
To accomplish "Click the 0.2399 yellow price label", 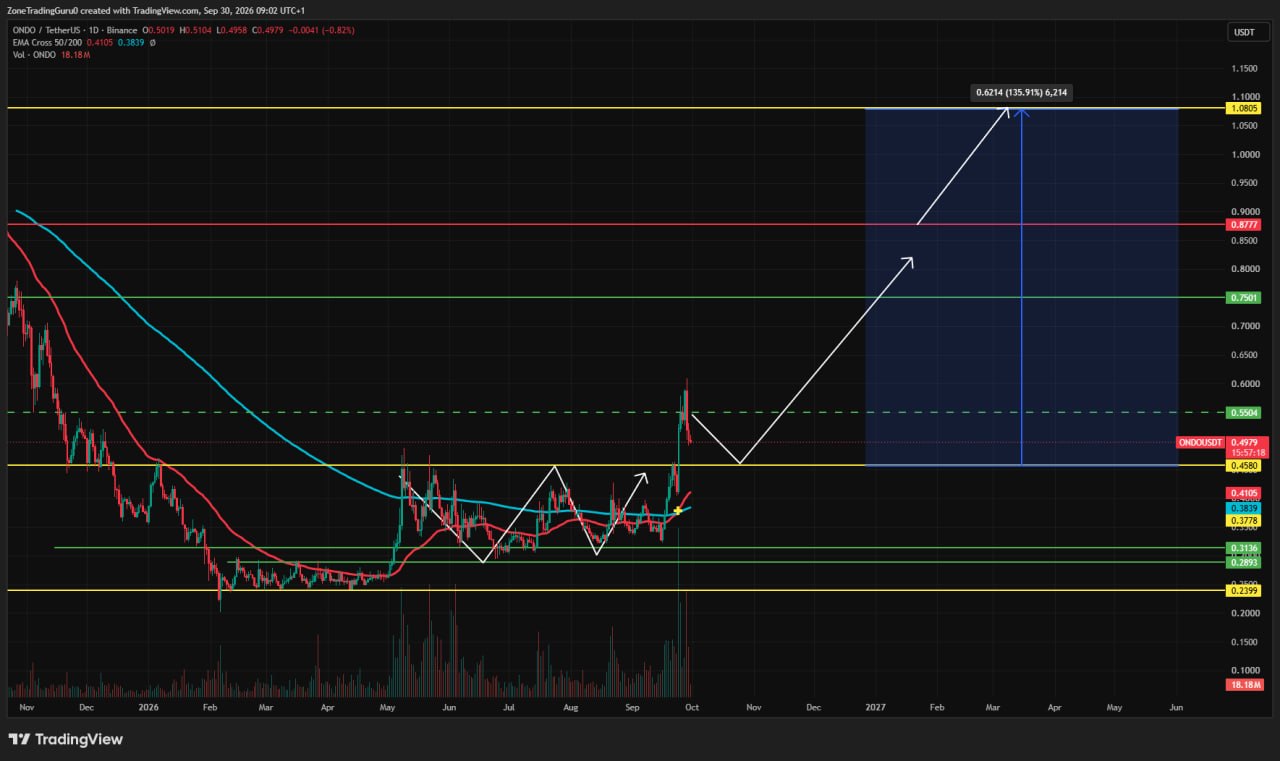I will tap(1243, 591).
